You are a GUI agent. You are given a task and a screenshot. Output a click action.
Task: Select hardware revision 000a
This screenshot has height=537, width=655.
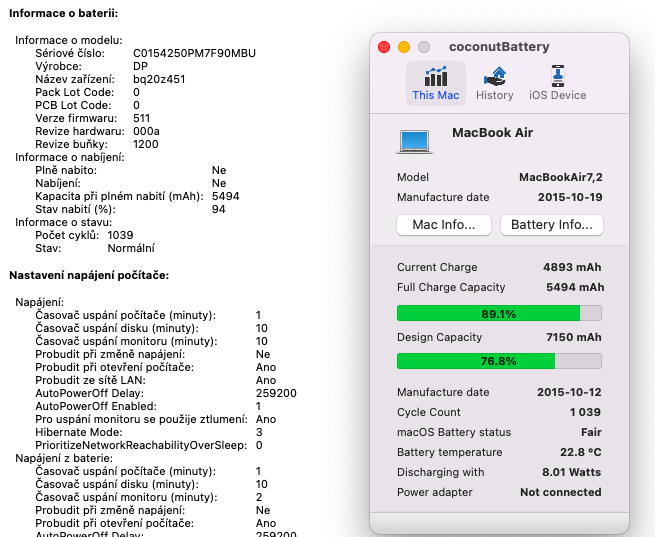pos(146,131)
